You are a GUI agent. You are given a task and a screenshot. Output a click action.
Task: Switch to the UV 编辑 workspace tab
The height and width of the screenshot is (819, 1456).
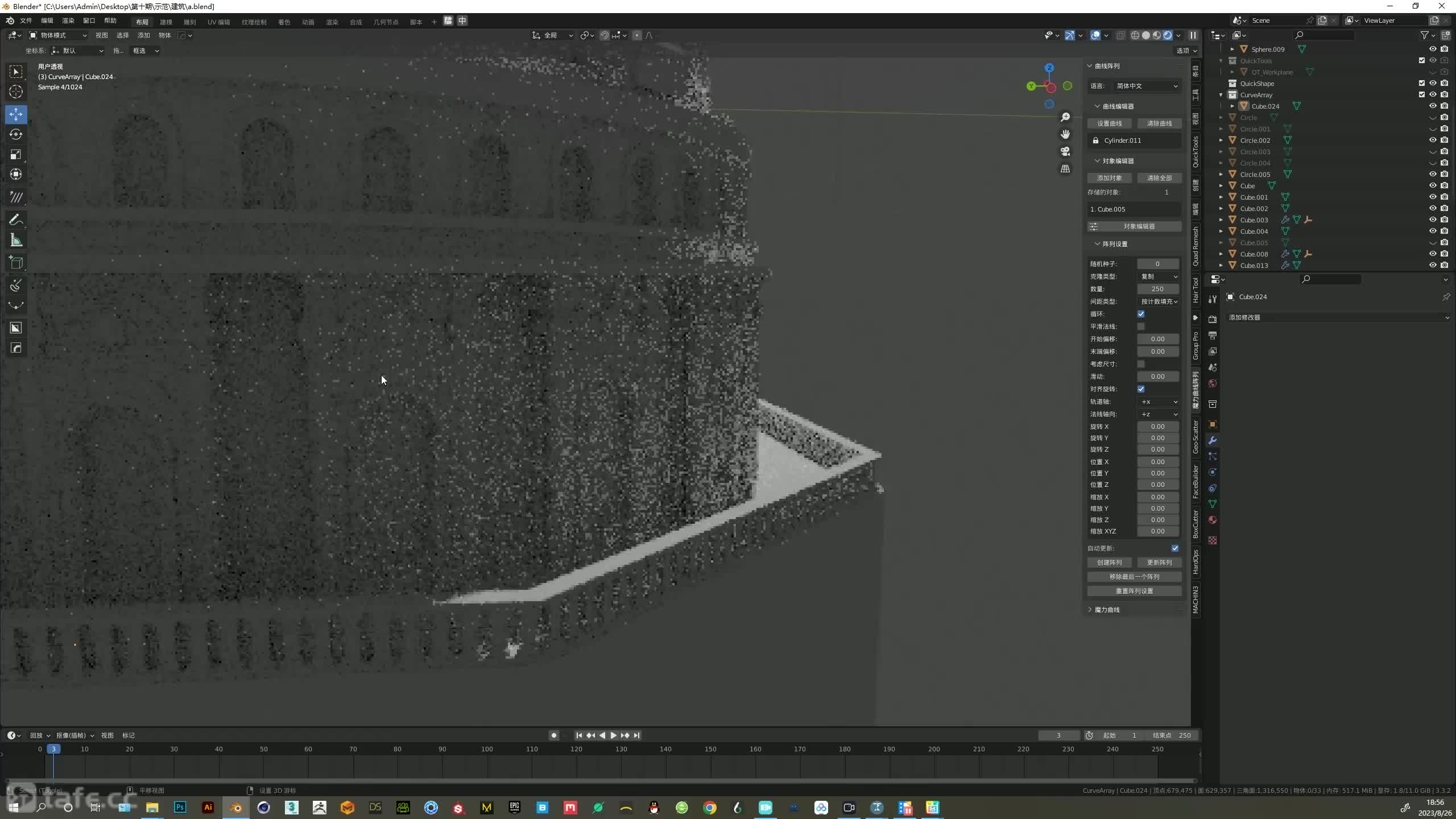218,22
